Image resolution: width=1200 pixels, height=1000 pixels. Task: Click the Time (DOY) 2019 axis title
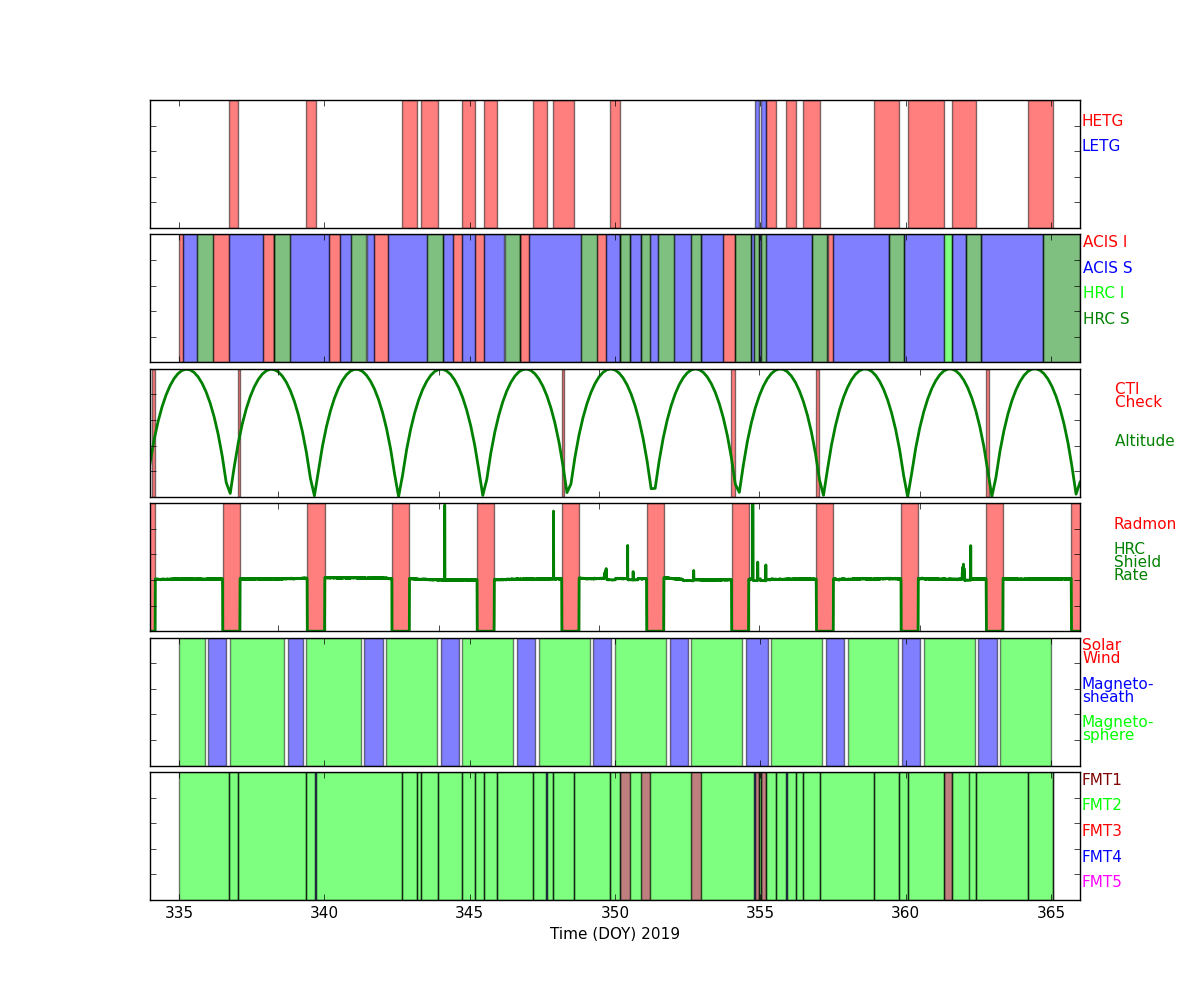pos(614,934)
